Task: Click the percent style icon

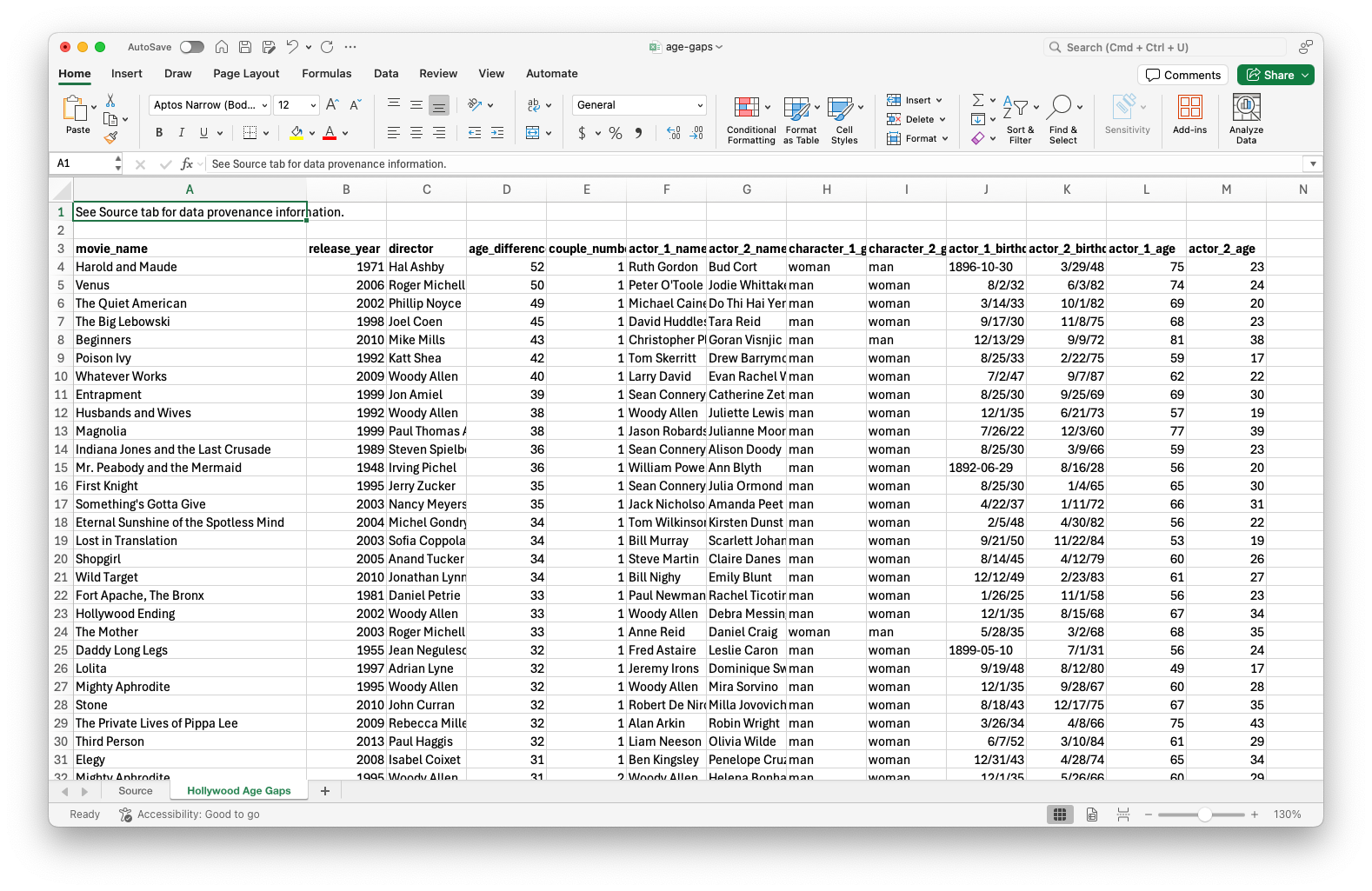Action: (x=616, y=133)
